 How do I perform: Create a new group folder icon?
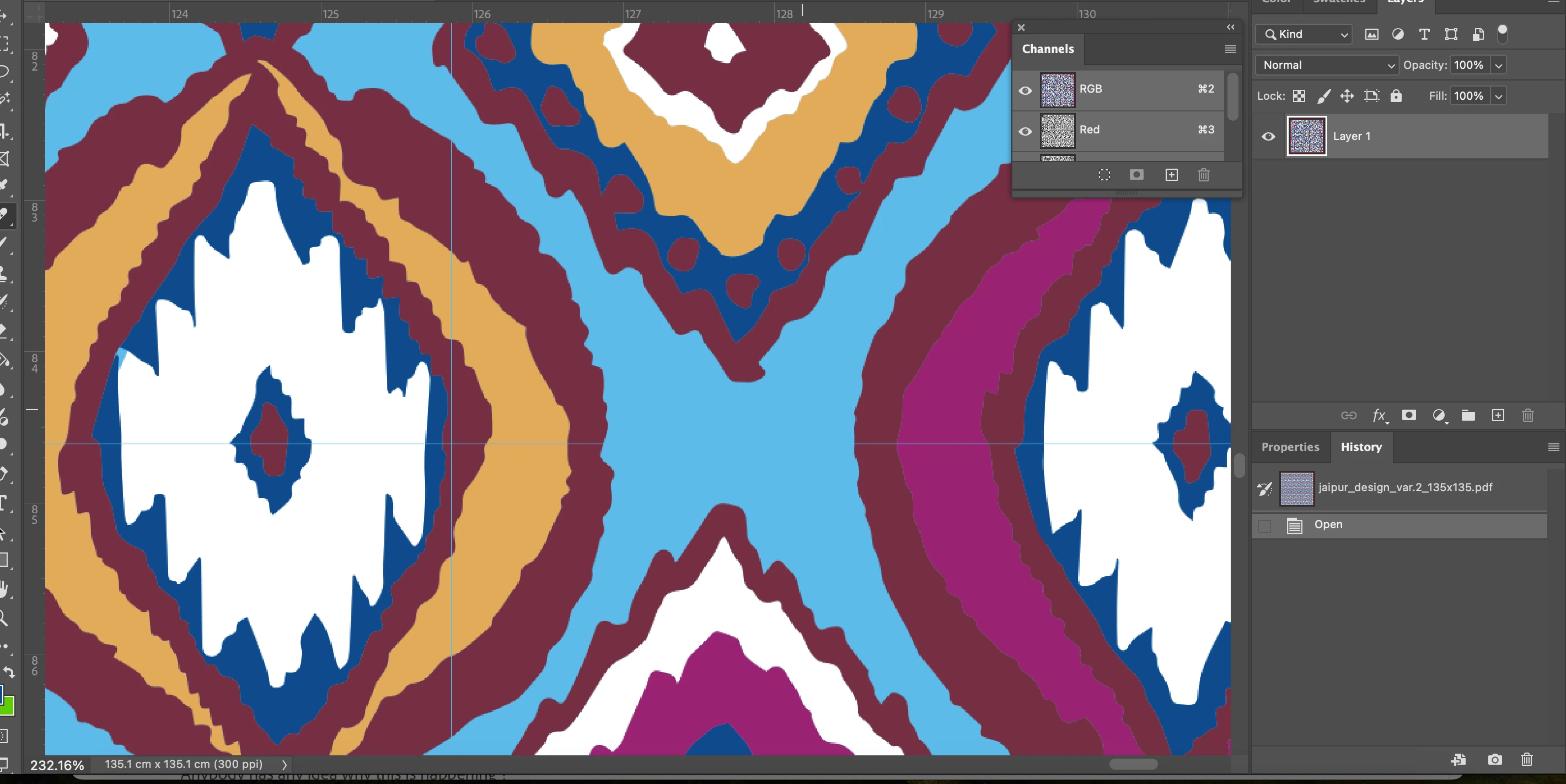pyautogui.click(x=1468, y=415)
